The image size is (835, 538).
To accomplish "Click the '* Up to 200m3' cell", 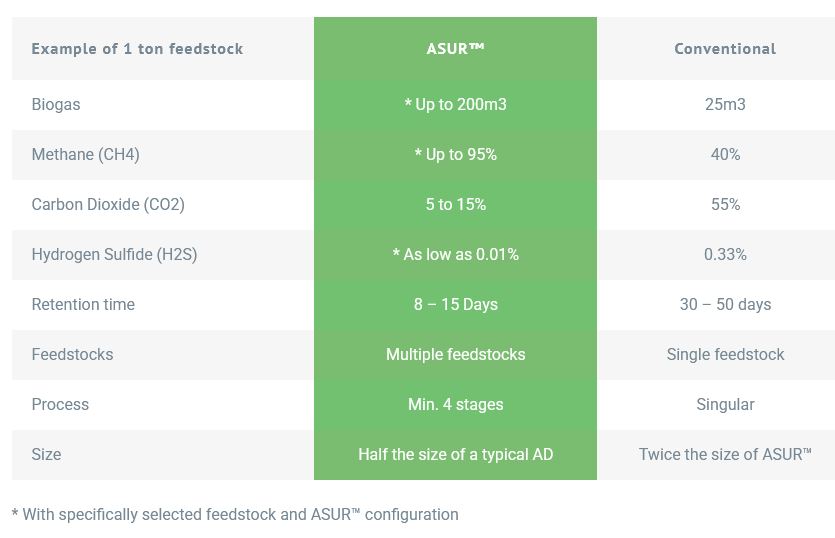I will (455, 104).
